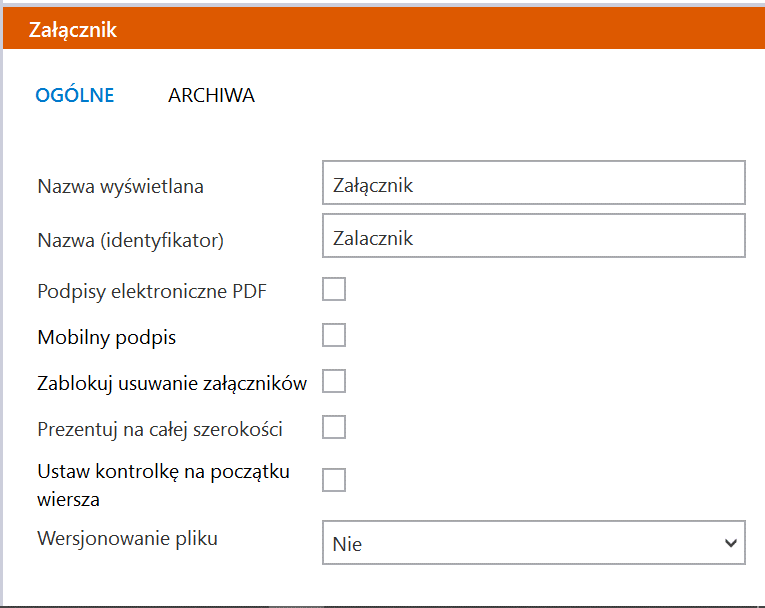Enable Podpisy elektroniczne PDF checkbox
Viewport: 765px width, 608px height.
pyautogui.click(x=334, y=289)
